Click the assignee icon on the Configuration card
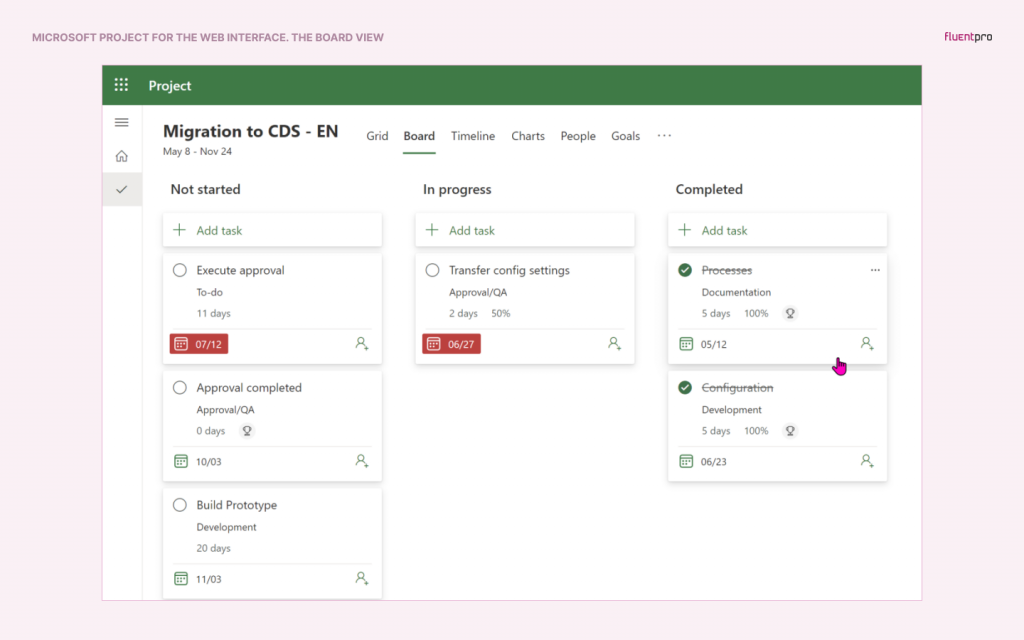1024x640 pixels. [866, 461]
